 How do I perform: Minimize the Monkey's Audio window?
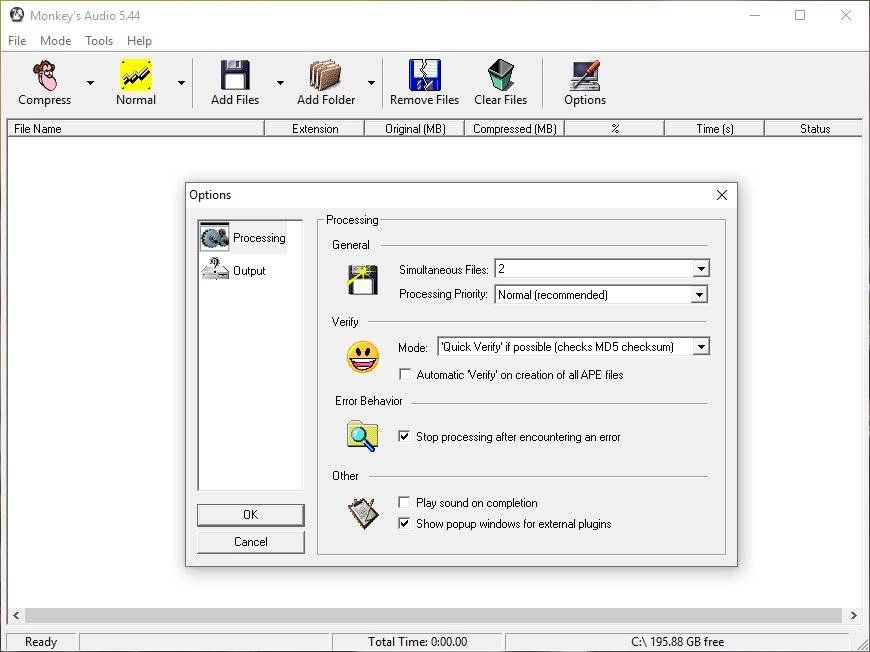pos(755,15)
